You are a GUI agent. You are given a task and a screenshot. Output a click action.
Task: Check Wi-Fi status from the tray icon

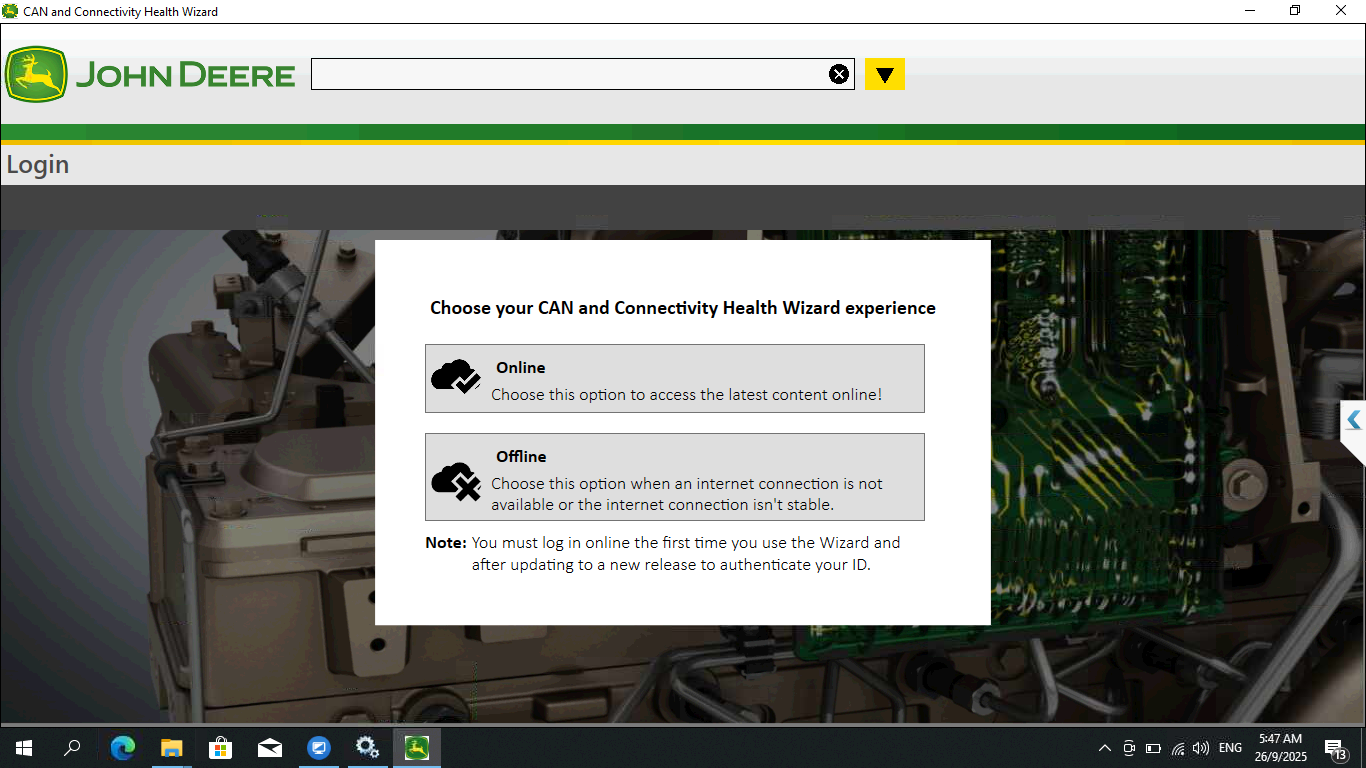(1177, 747)
